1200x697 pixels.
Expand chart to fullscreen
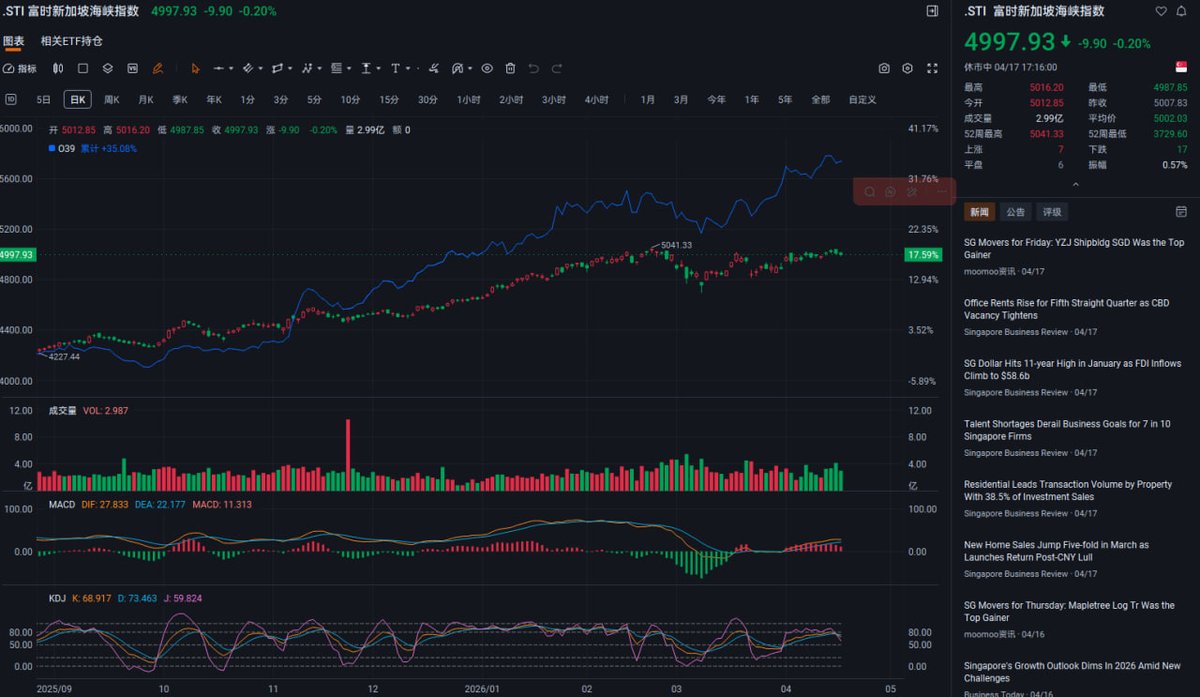click(x=932, y=68)
